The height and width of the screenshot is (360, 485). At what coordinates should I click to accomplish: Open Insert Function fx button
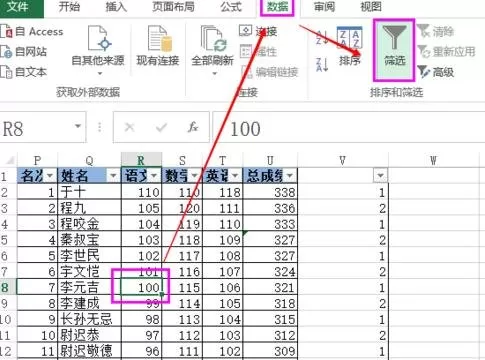point(193,127)
